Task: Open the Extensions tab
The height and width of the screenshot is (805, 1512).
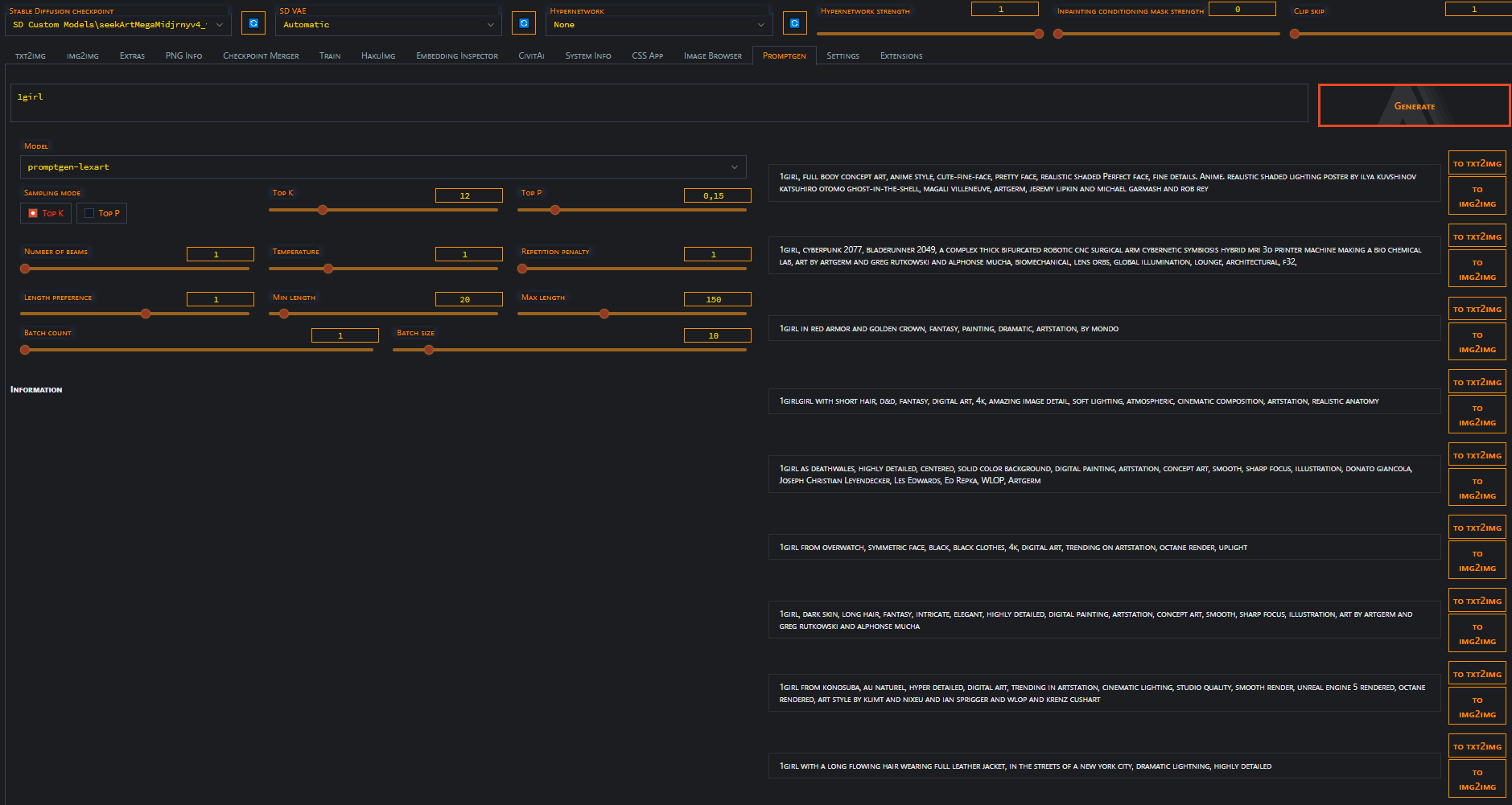Action: 901,55
